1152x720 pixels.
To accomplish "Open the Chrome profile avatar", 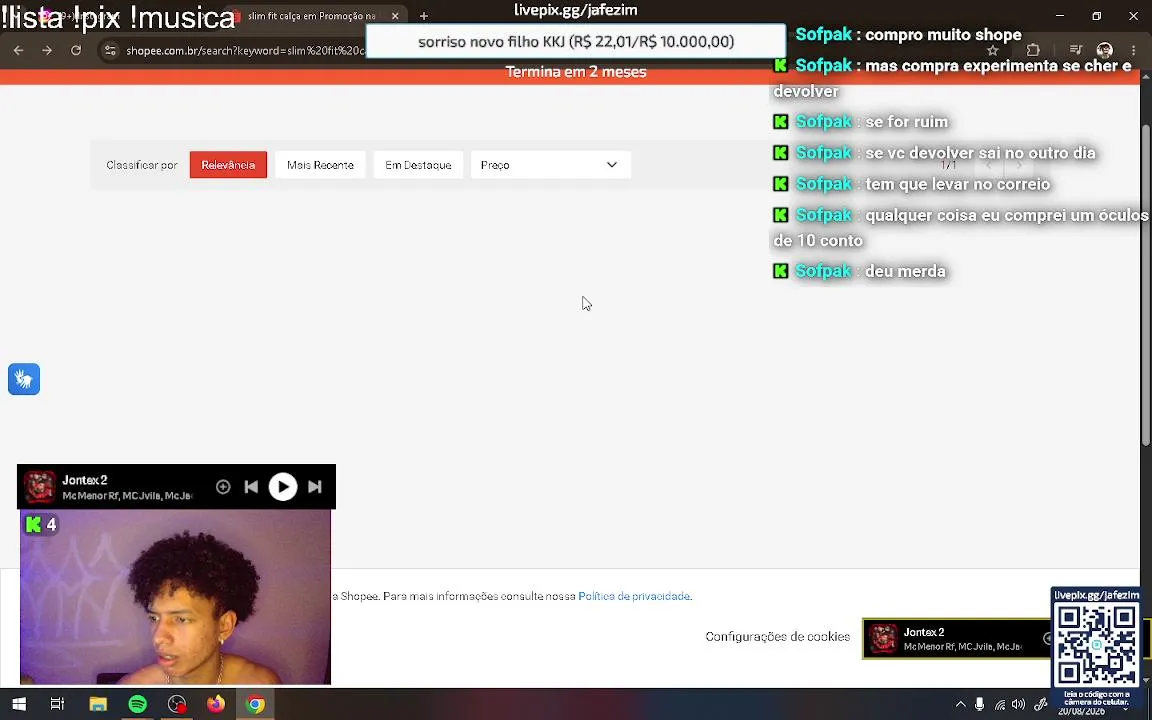I will (x=1104, y=50).
